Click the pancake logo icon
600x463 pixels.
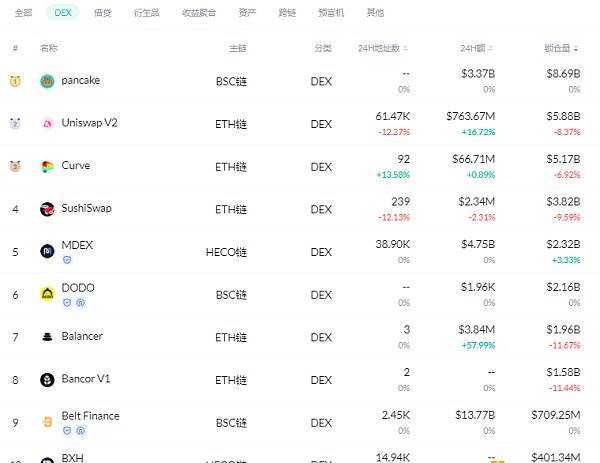47,81
